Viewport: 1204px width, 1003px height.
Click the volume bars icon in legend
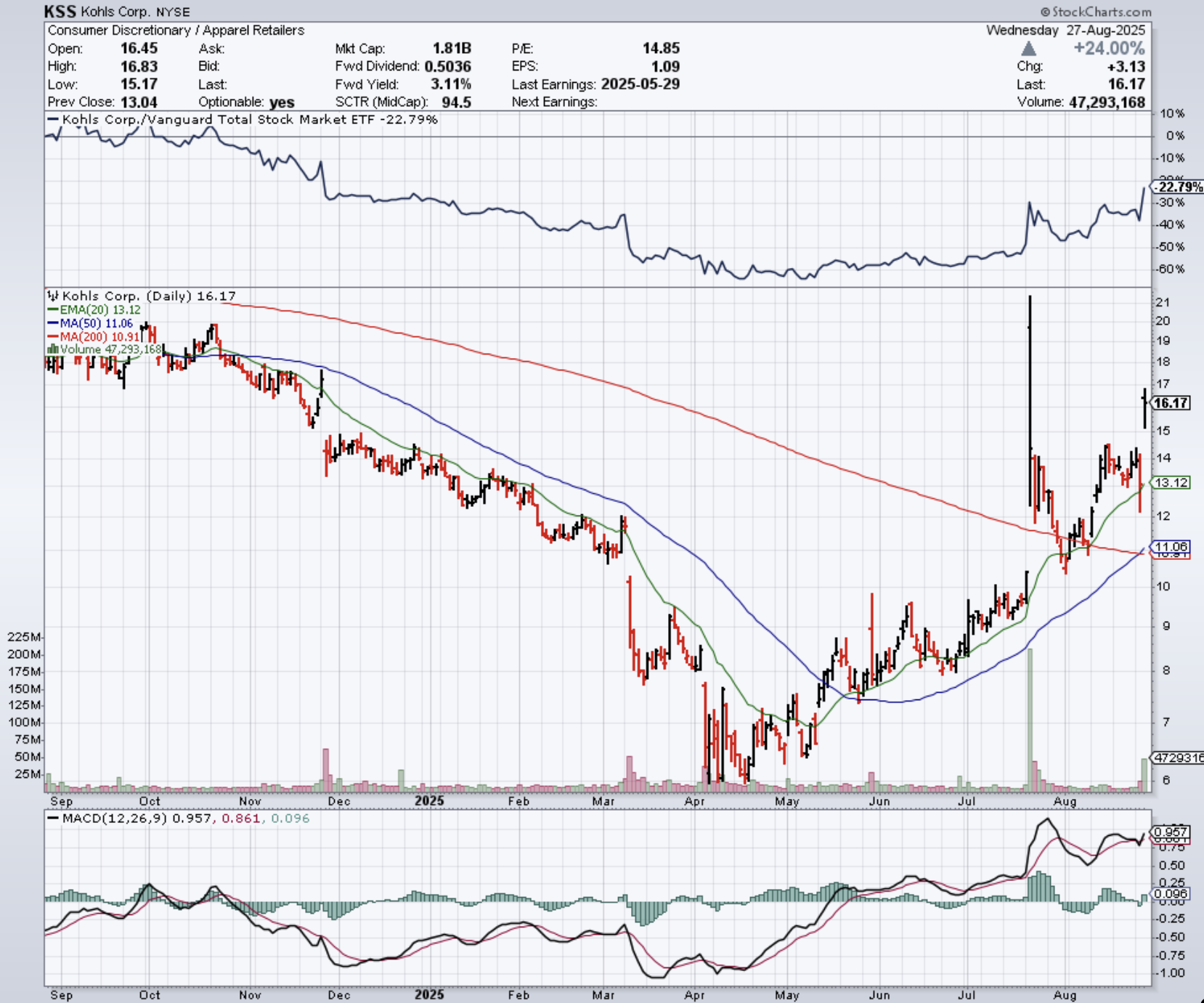tap(52, 349)
